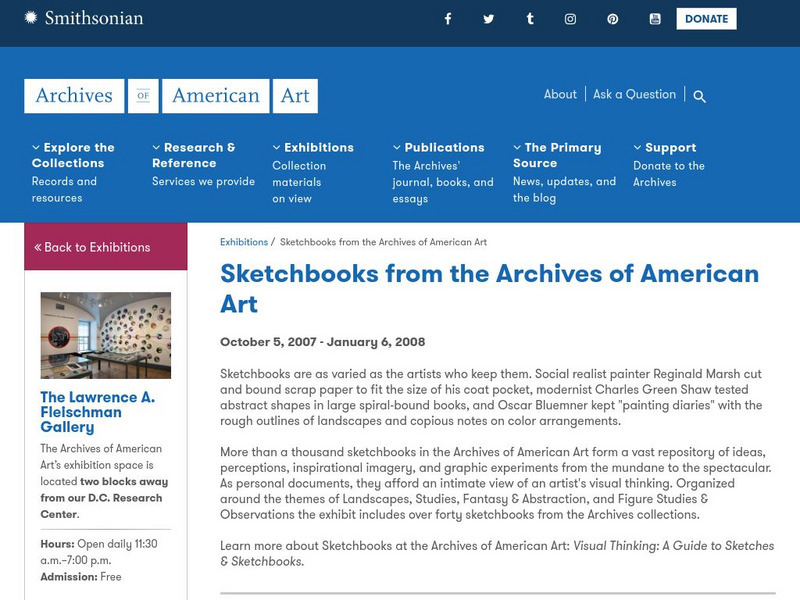The image size is (800, 600).
Task: Open the Tumblr icon in header
Action: pyautogui.click(x=529, y=19)
